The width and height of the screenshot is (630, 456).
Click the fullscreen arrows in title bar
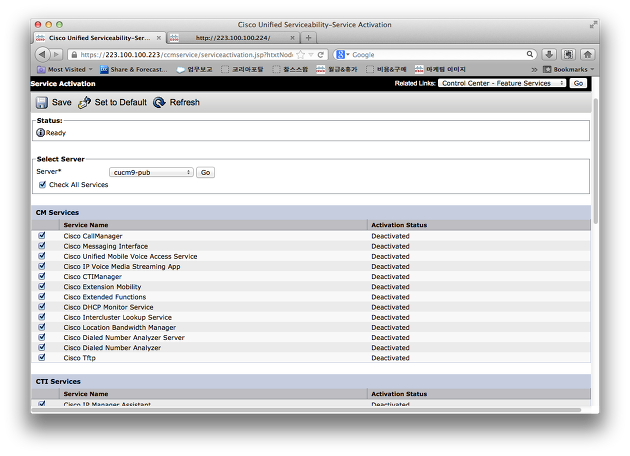(x=593, y=25)
